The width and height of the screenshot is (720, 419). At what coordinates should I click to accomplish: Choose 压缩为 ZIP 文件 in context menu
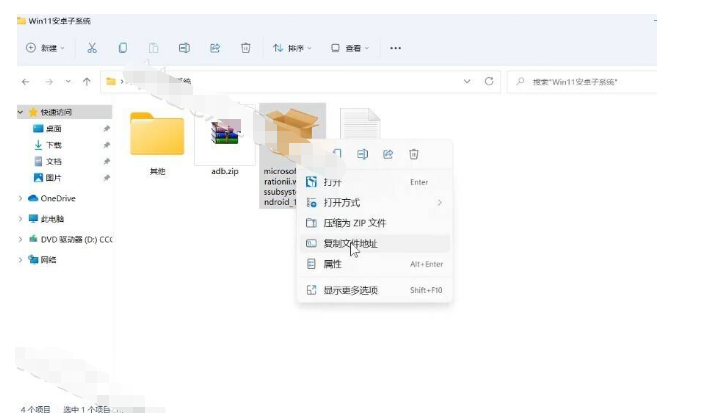[375, 223]
